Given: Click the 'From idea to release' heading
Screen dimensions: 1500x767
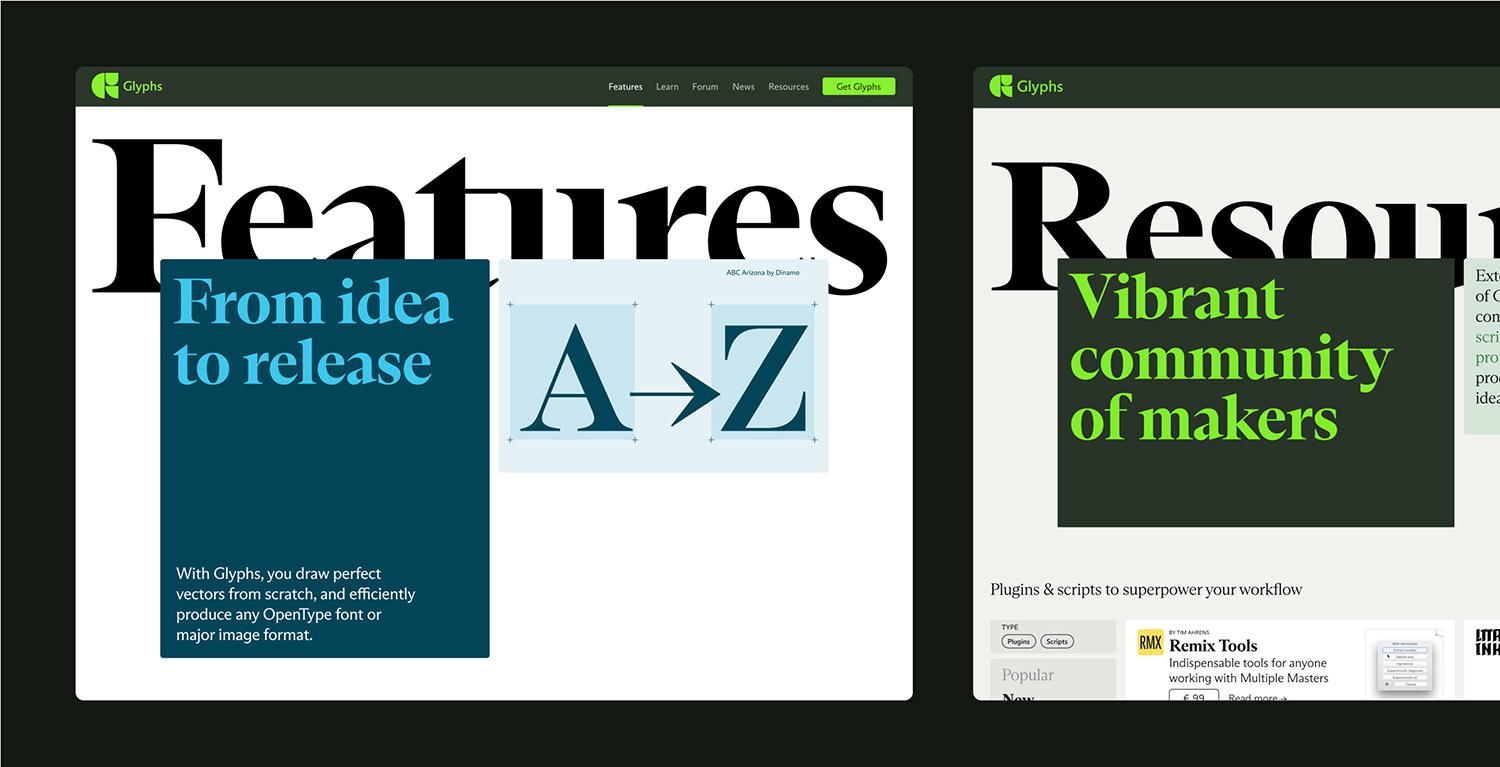Looking at the screenshot, I should point(313,333).
